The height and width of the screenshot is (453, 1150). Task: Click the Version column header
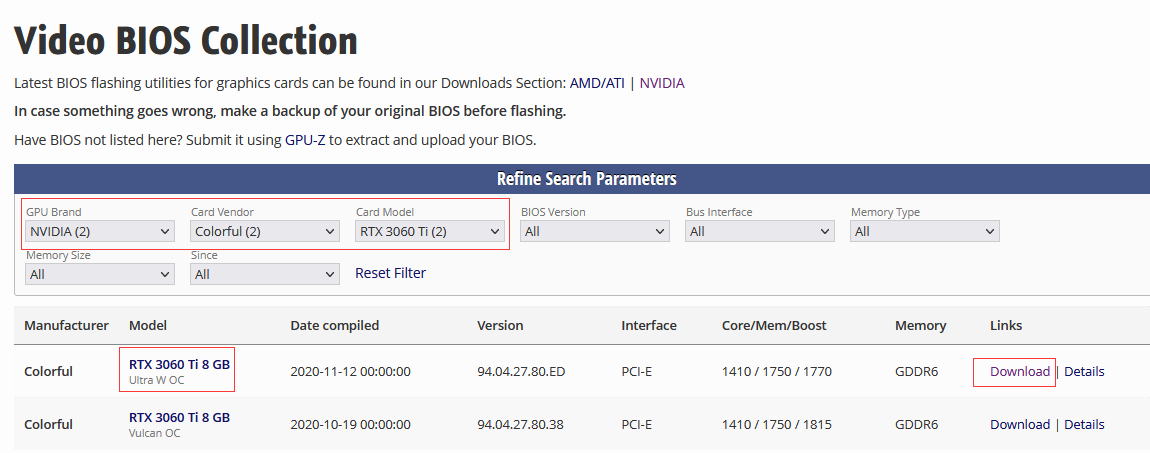tap(500, 325)
